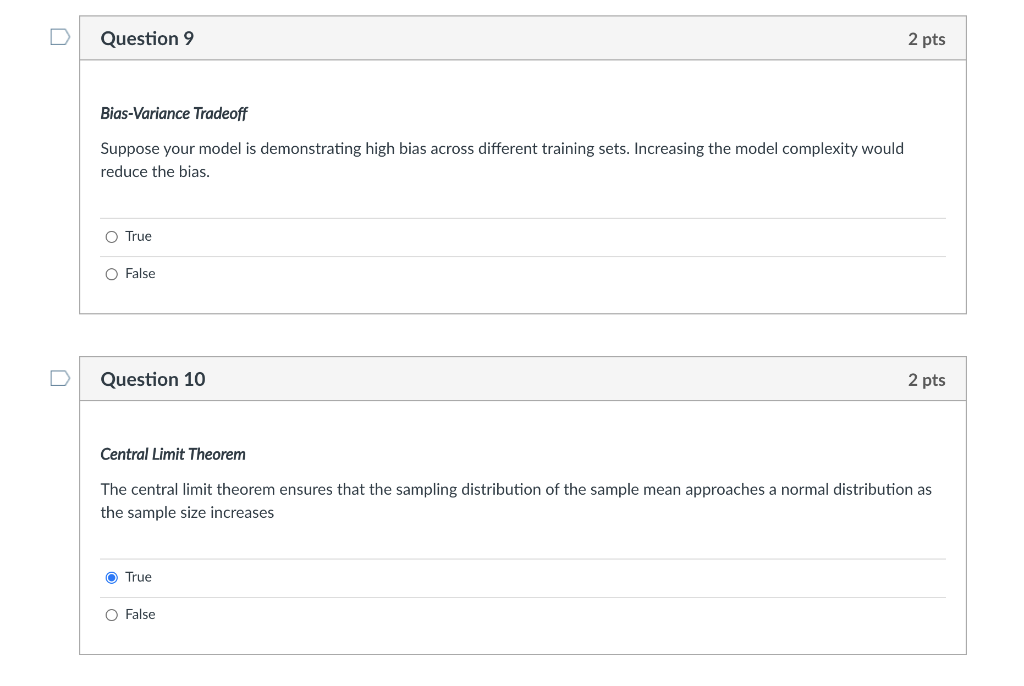The image size is (1024, 686).
Task: Flag Question 9 for review
Action: tap(61, 38)
